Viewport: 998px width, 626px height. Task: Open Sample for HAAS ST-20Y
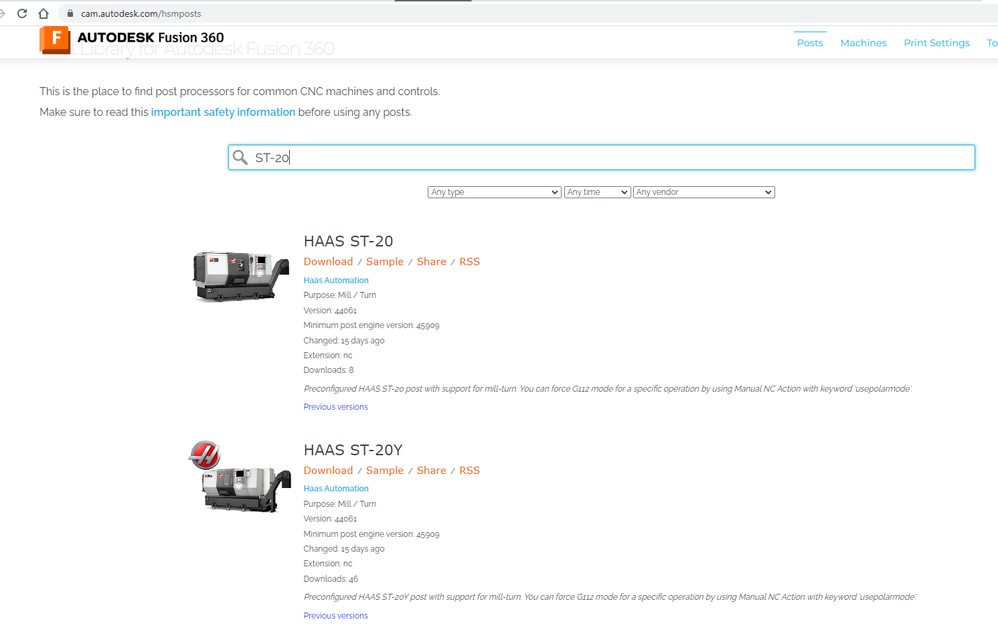pyautogui.click(x=384, y=470)
